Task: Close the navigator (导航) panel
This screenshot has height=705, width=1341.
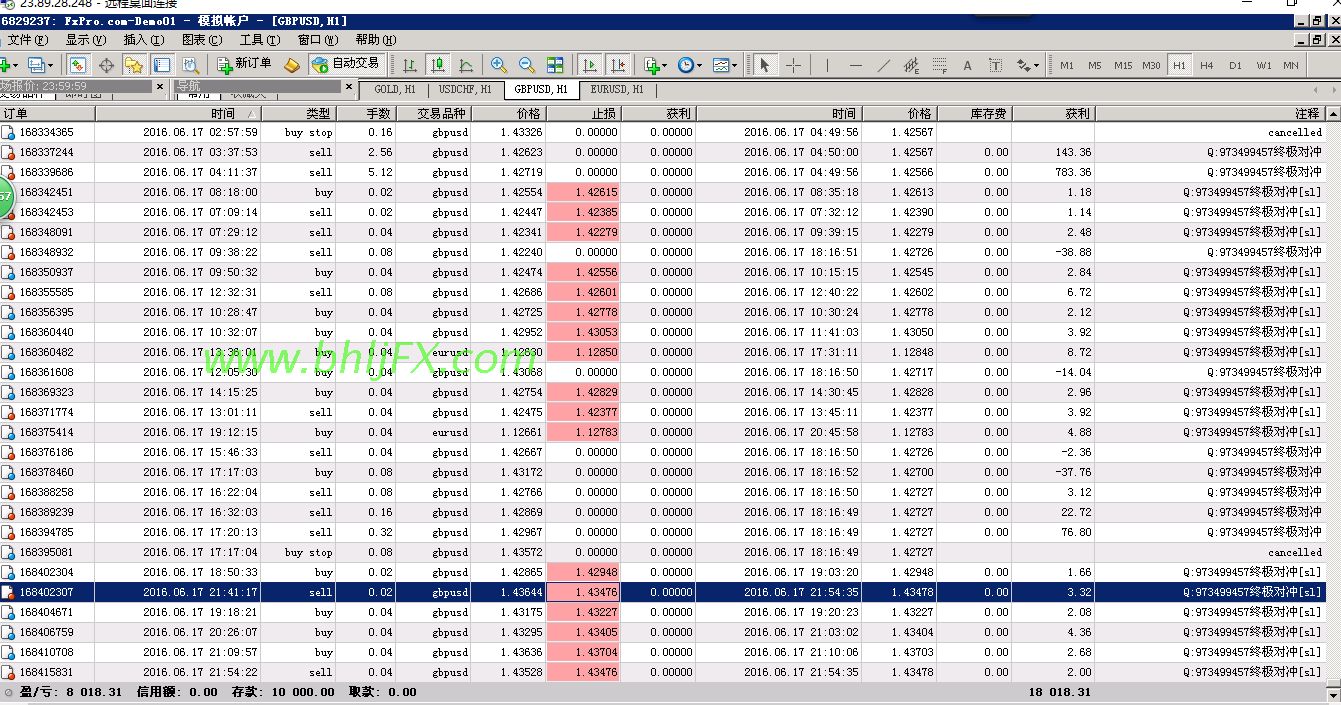Action: tap(347, 87)
